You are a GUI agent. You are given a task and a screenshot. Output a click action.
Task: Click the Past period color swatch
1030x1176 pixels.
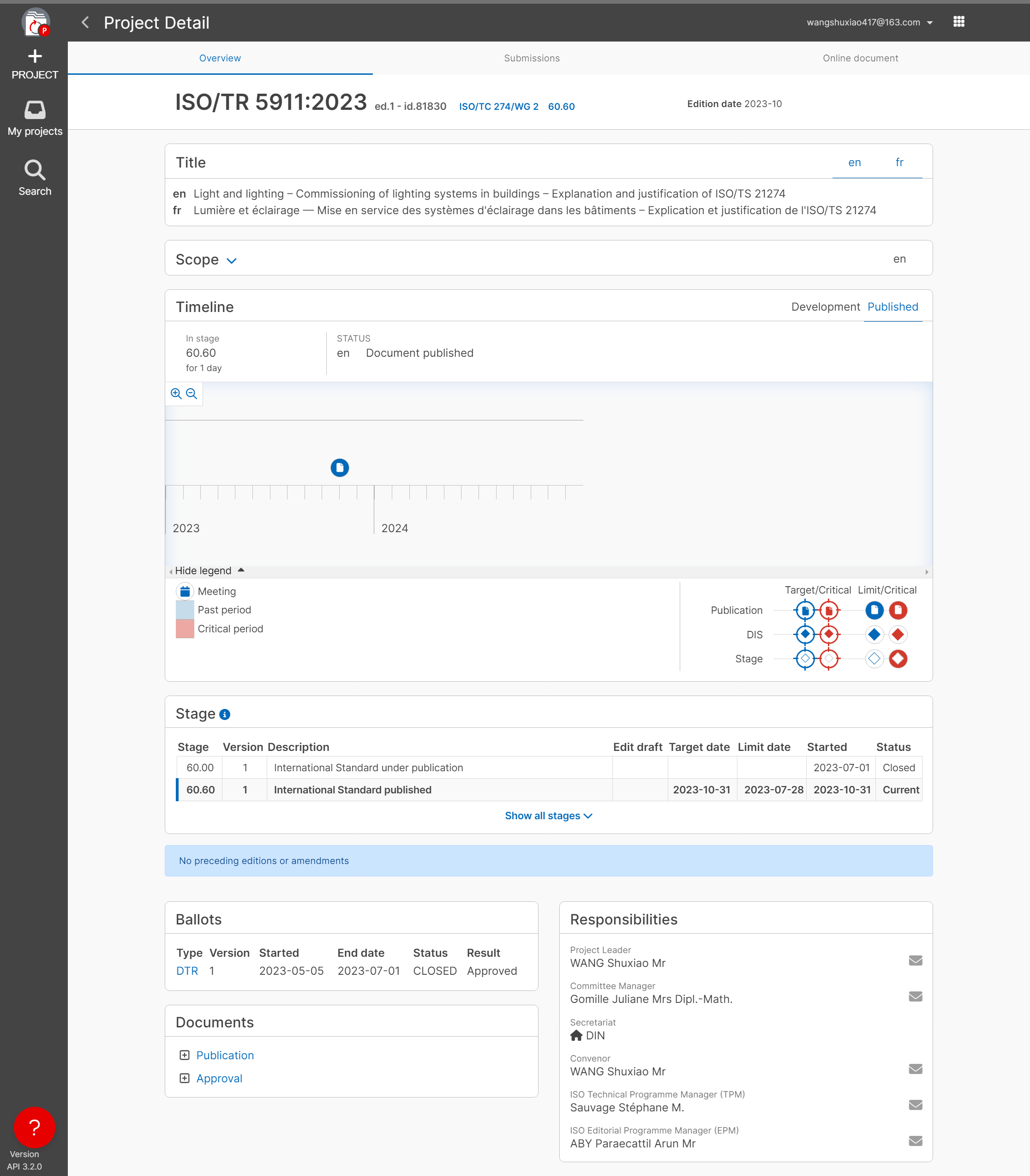pos(185,610)
